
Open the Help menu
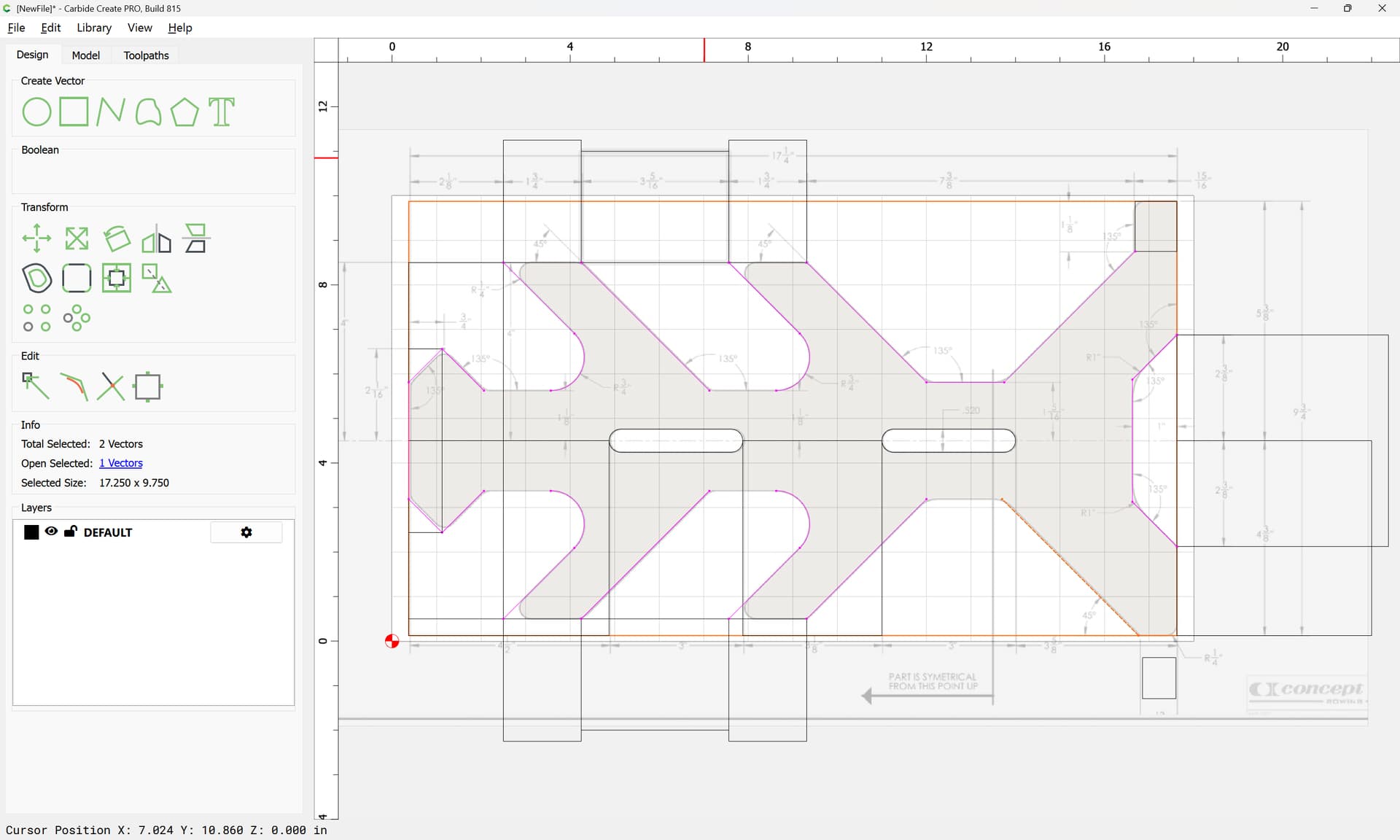[180, 28]
